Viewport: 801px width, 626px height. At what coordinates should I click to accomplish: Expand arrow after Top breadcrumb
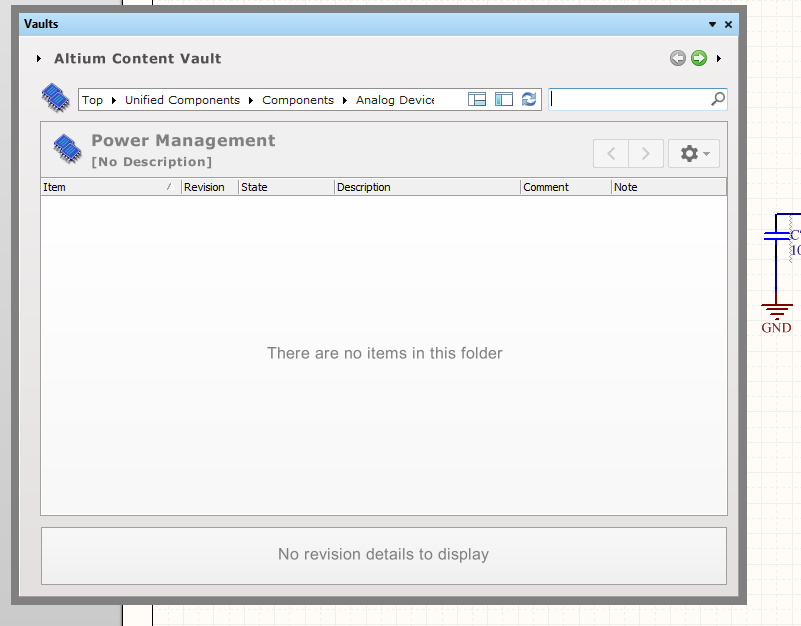114,100
